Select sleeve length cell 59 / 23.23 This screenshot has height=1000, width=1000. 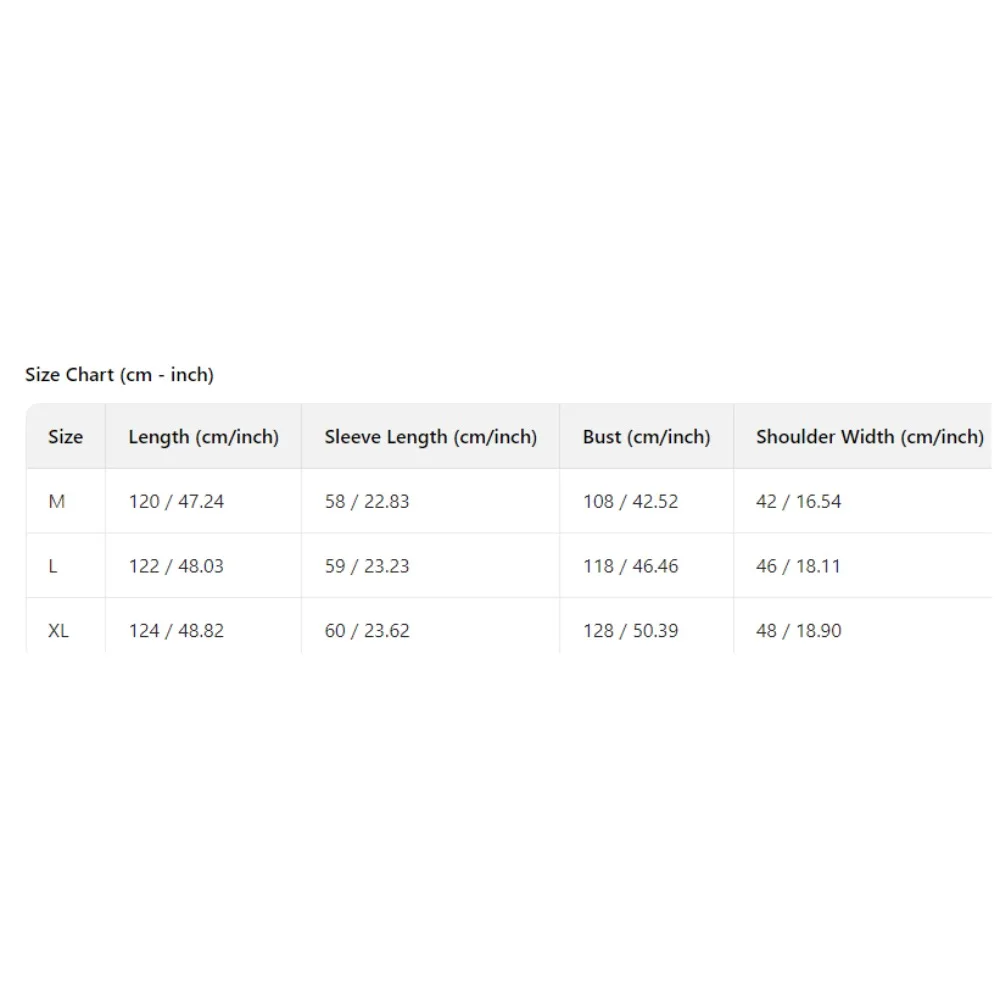tap(366, 566)
